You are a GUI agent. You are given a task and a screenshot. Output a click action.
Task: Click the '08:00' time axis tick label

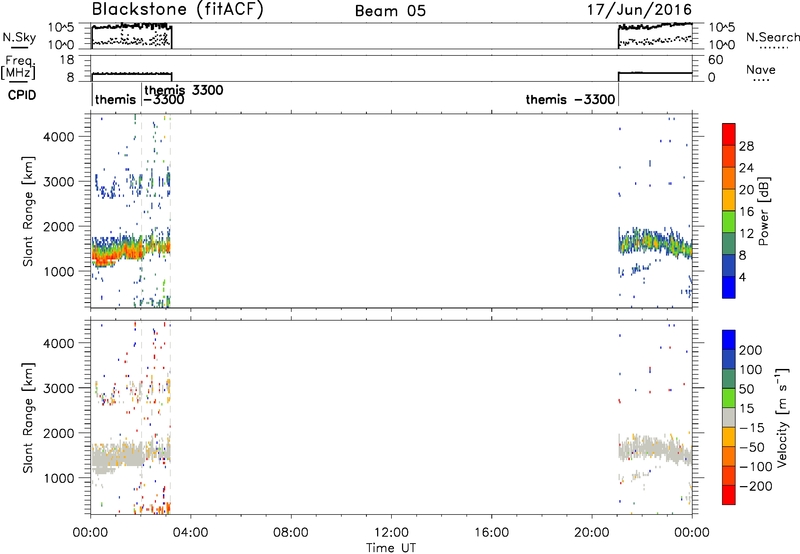click(x=291, y=533)
